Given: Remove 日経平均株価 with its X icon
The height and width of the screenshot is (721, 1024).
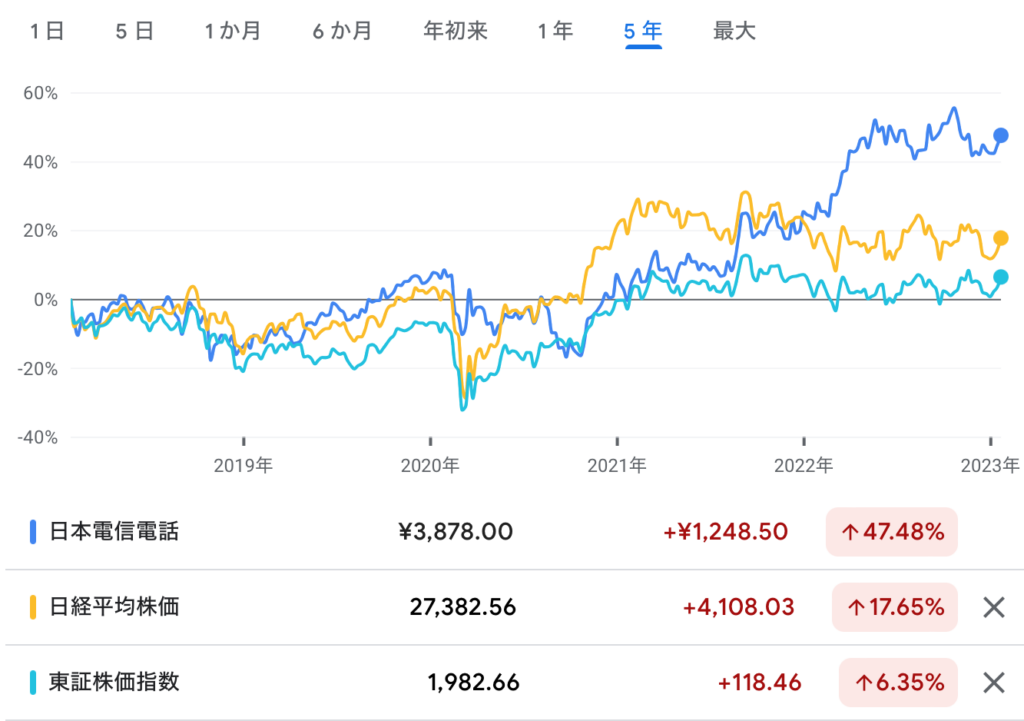Looking at the screenshot, I should pos(993,606).
